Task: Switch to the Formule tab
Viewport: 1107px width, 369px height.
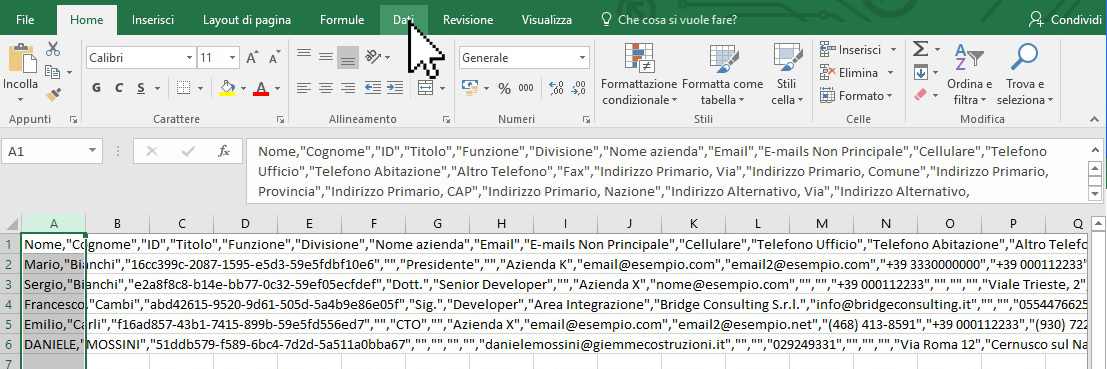Action: [x=342, y=20]
